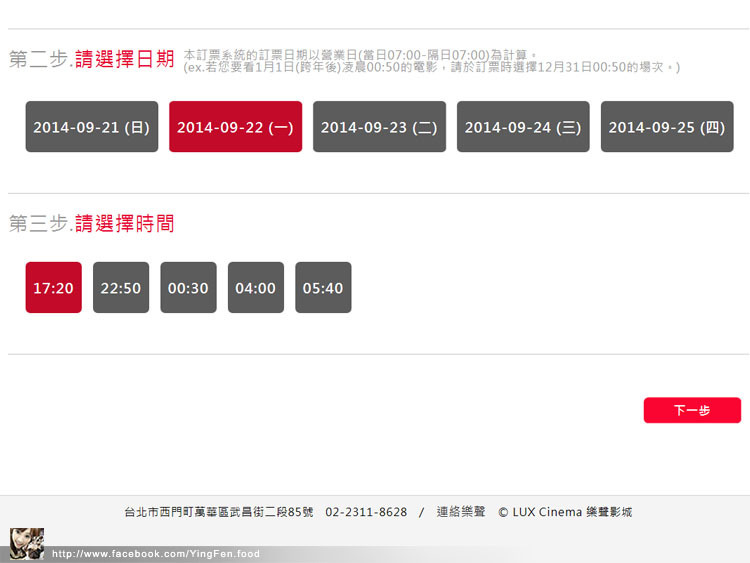Screen dimensions: 750x563
Task: Select the date 2014-09-21 (日)
Action: [x=92, y=127]
